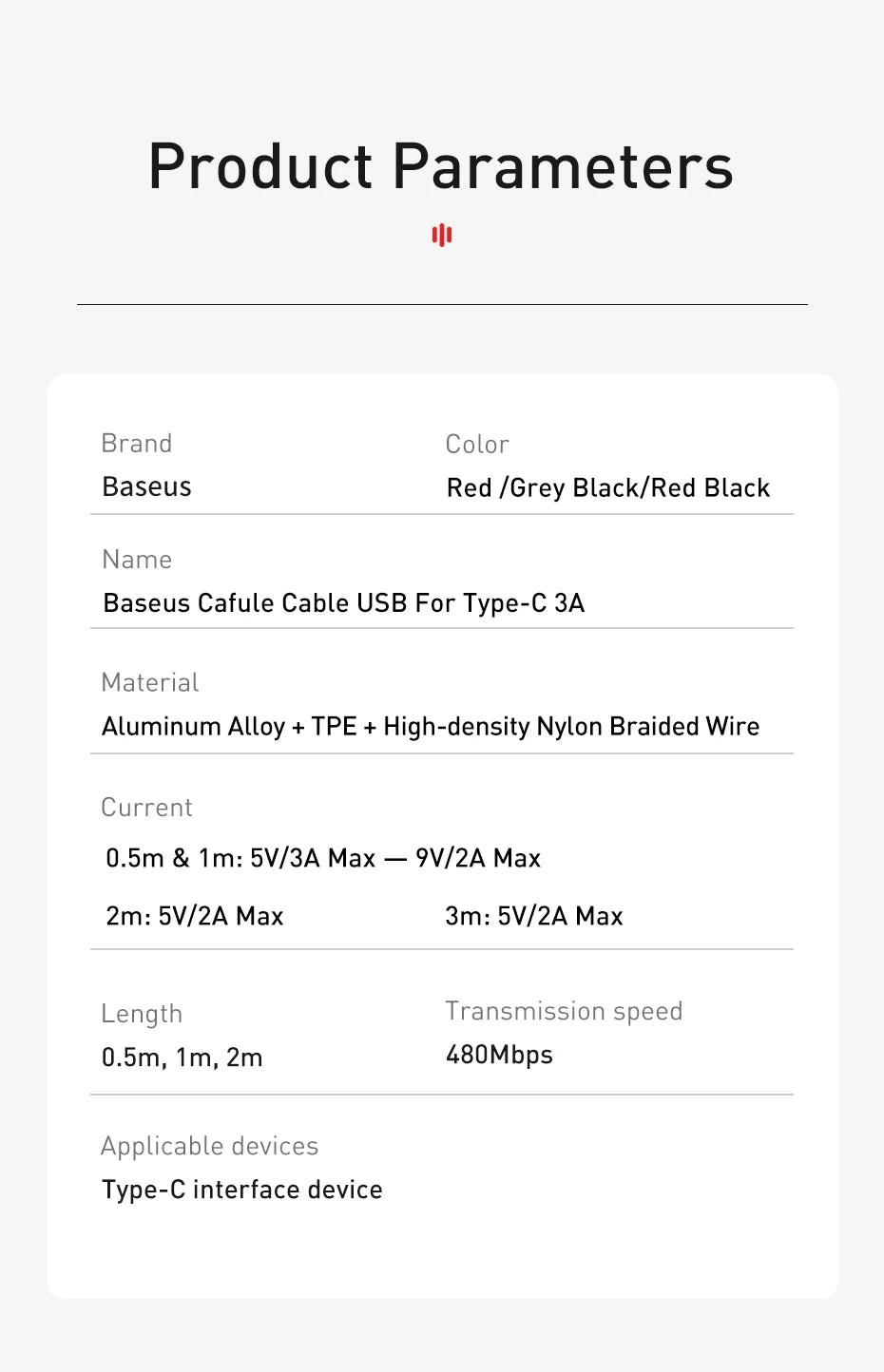Click the 0.5m & 1m current specification

click(x=323, y=859)
